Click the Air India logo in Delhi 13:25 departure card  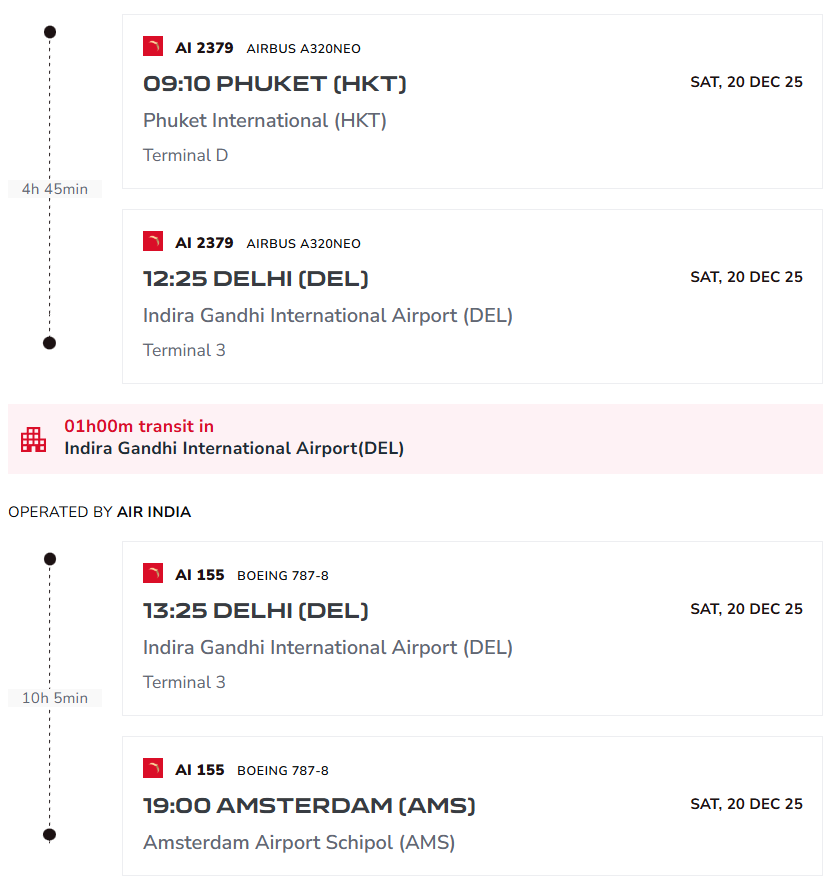[x=153, y=574]
